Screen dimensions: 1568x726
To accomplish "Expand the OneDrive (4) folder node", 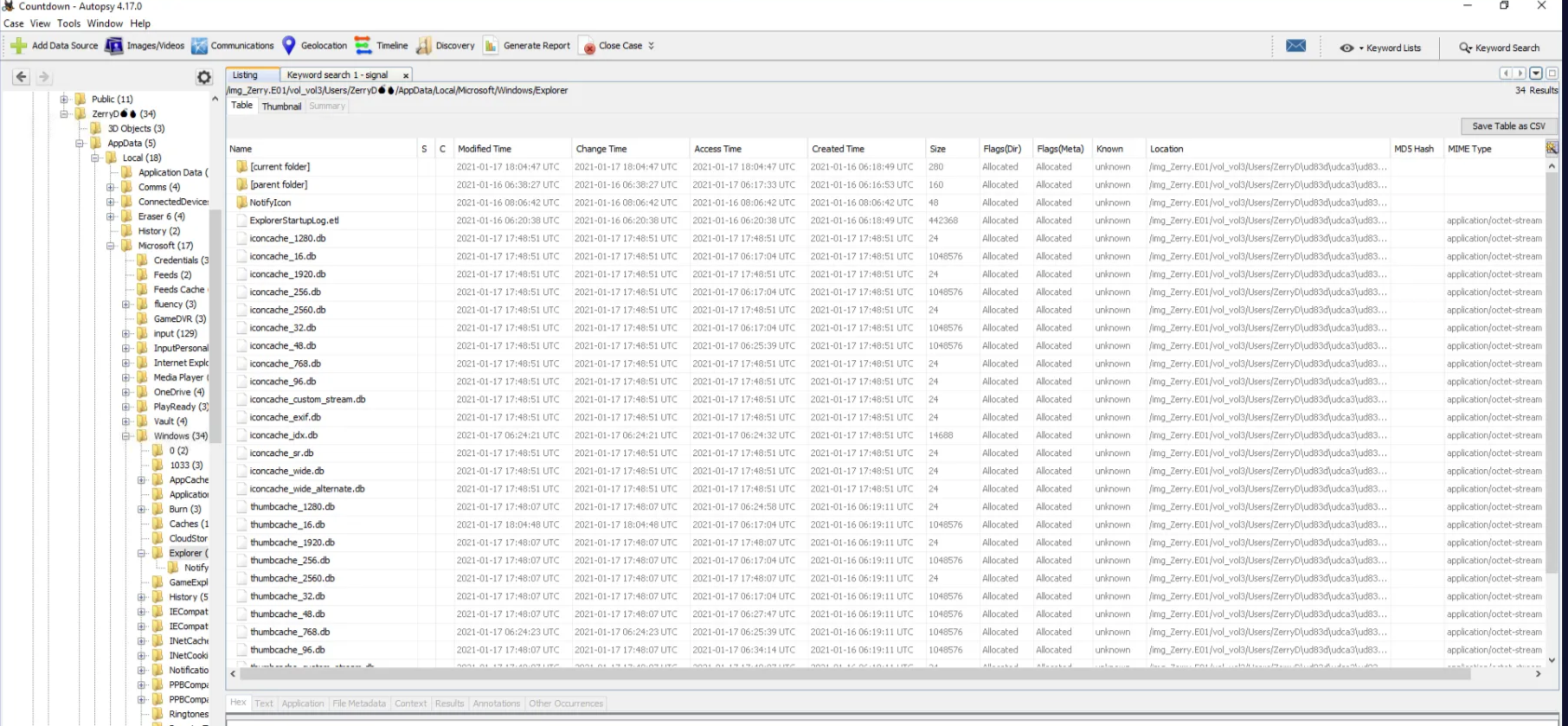I will (126, 392).
